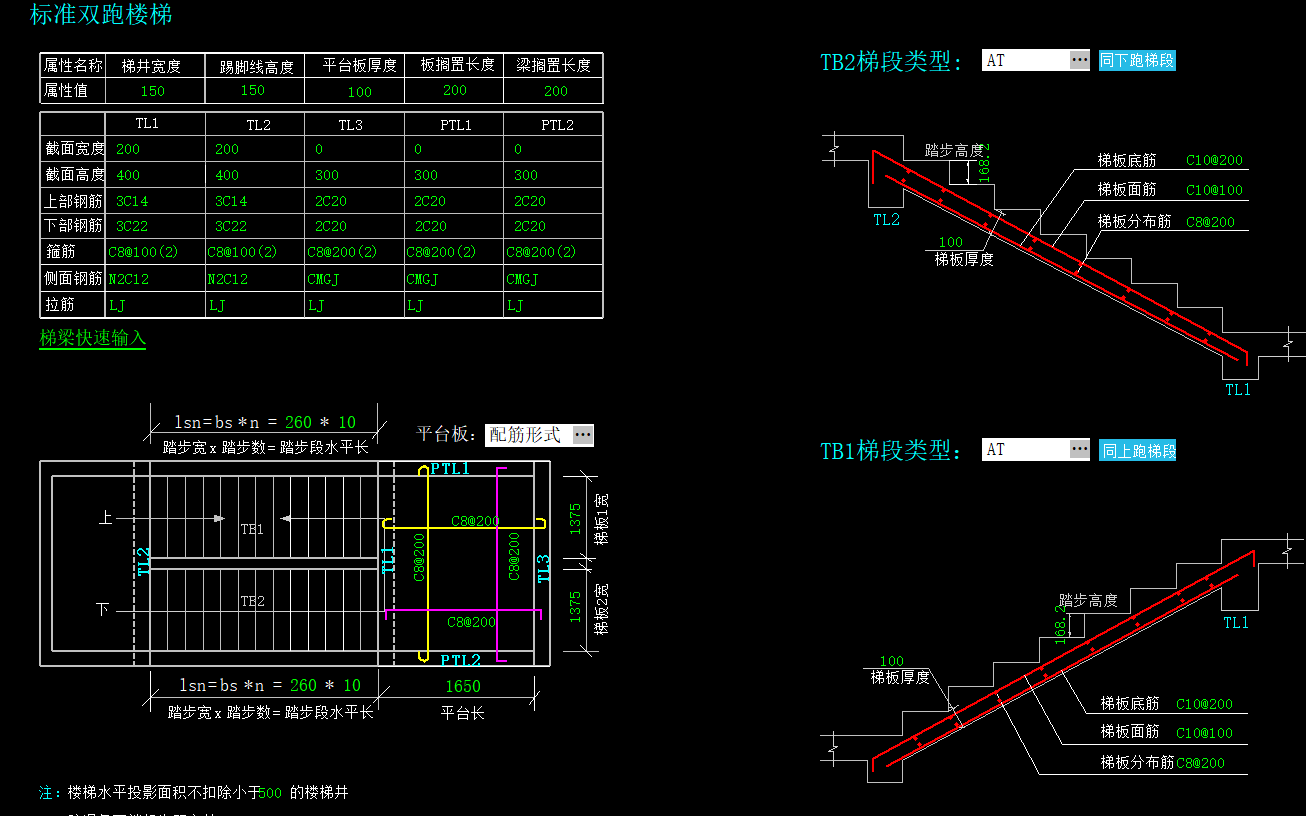Edit the 梯板2宽 value 1375
1306x816 pixels.
(x=575, y=607)
